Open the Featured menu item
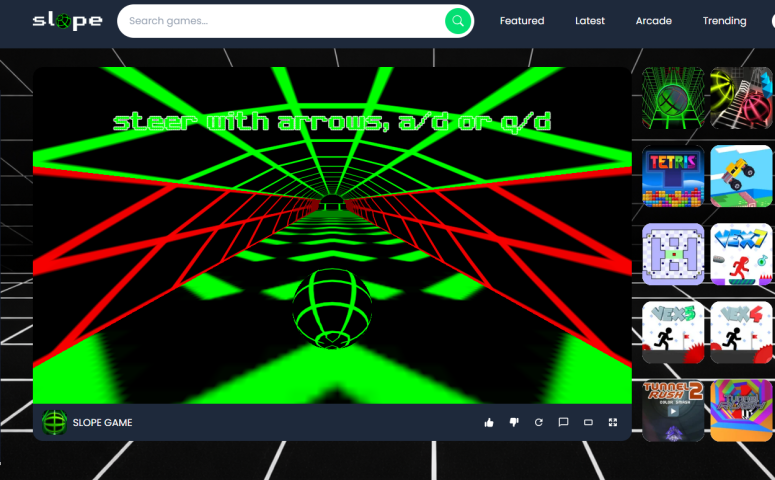Image resolution: width=775 pixels, height=480 pixels. click(x=522, y=21)
